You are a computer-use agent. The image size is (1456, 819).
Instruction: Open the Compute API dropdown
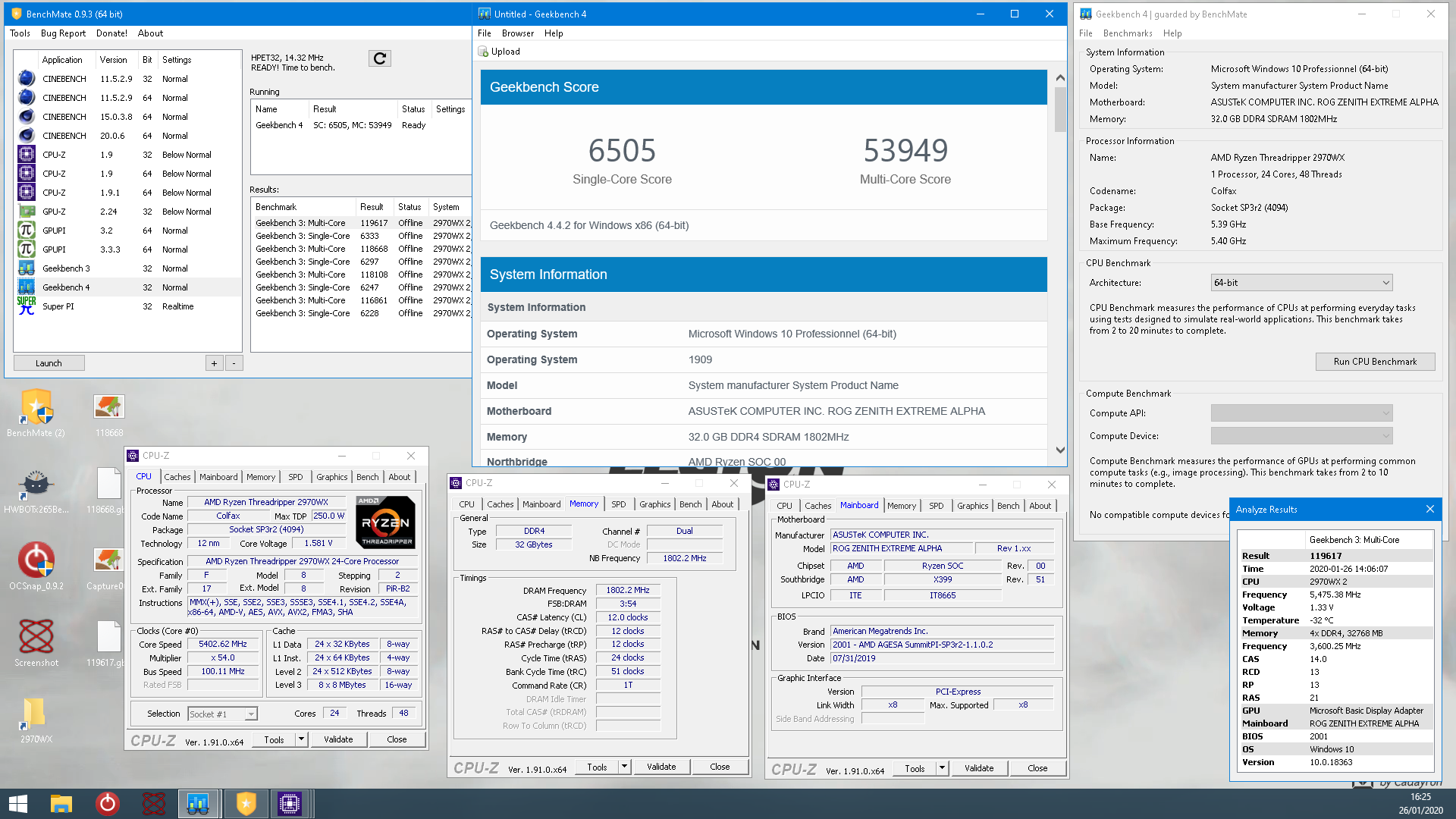click(x=1301, y=413)
